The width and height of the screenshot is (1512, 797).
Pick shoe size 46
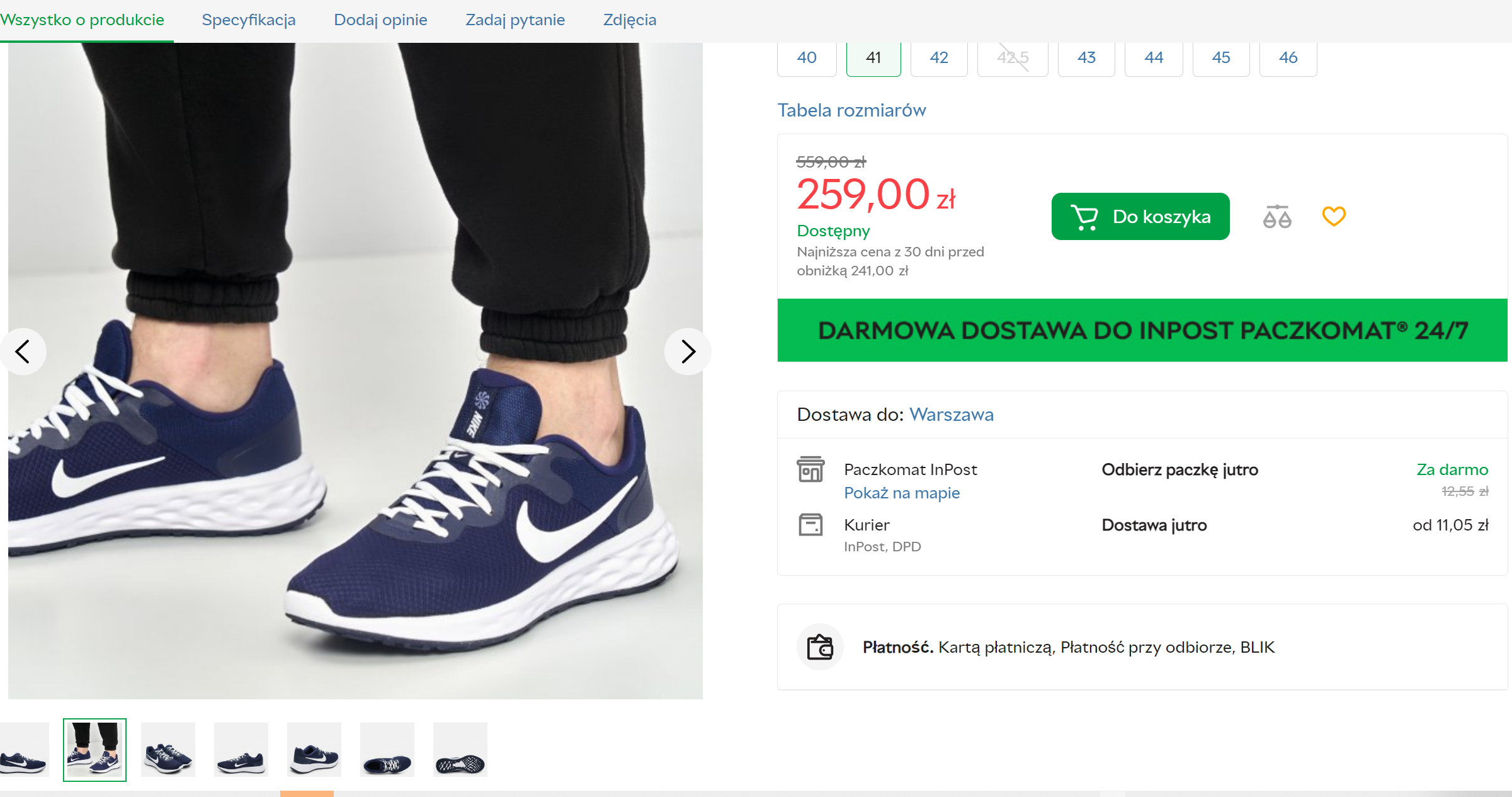point(1288,58)
